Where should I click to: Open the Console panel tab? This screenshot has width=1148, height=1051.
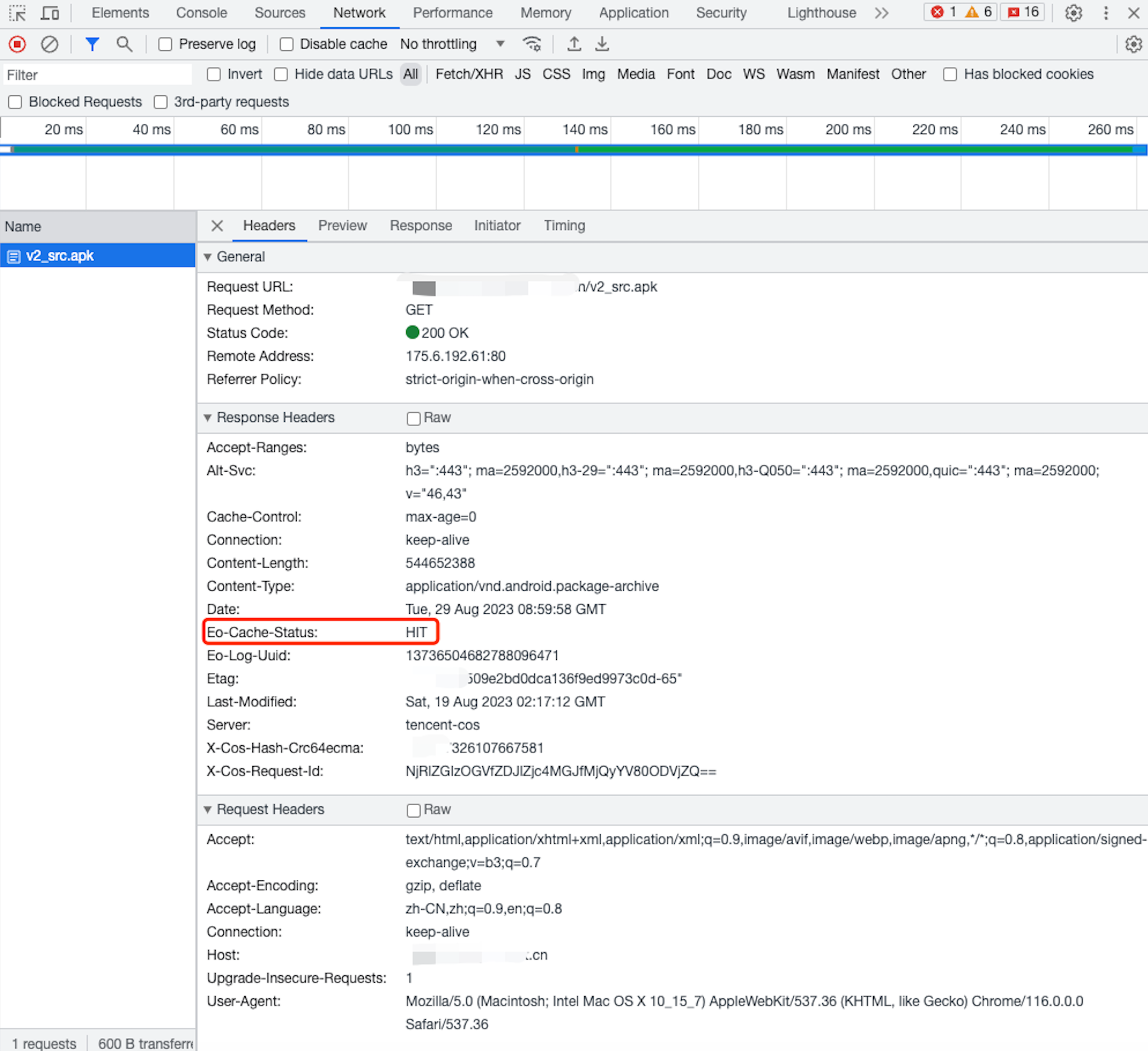click(201, 13)
